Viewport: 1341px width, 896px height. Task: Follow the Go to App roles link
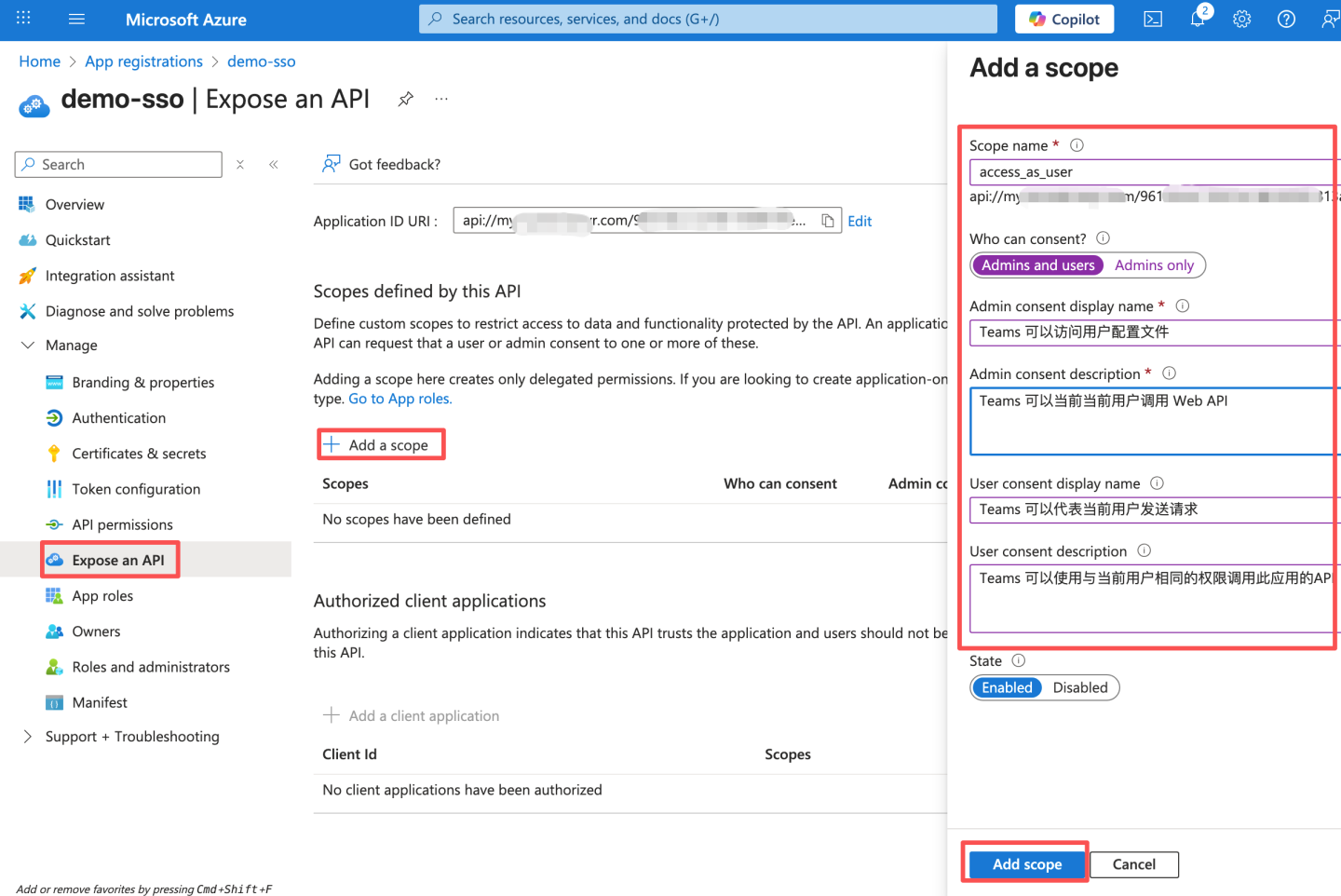pyautogui.click(x=400, y=399)
